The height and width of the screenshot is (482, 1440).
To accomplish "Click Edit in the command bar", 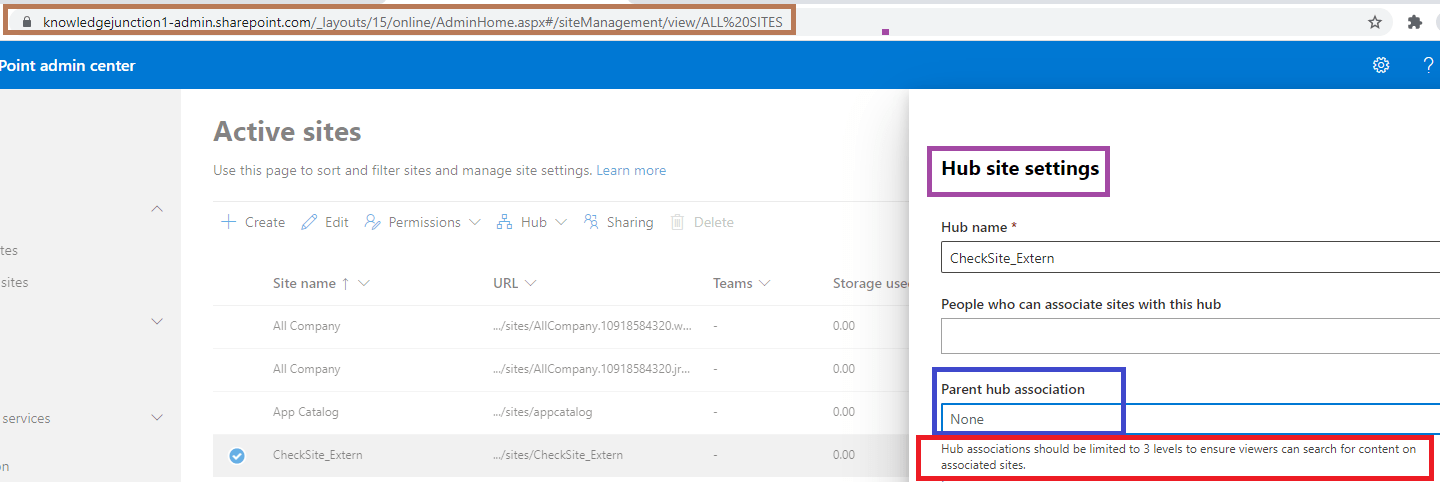I will click(x=325, y=222).
